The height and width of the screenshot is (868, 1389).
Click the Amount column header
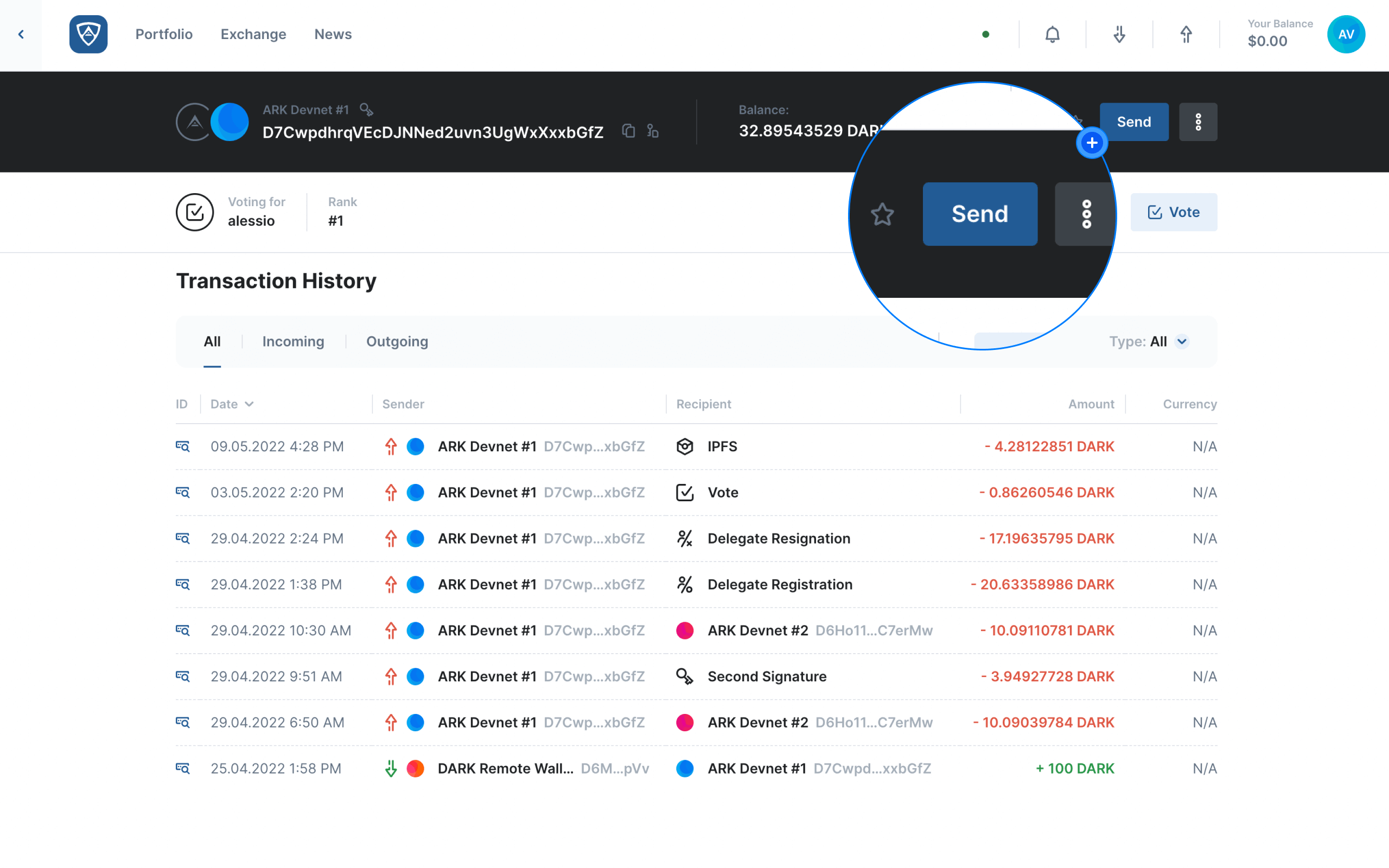[x=1091, y=404]
